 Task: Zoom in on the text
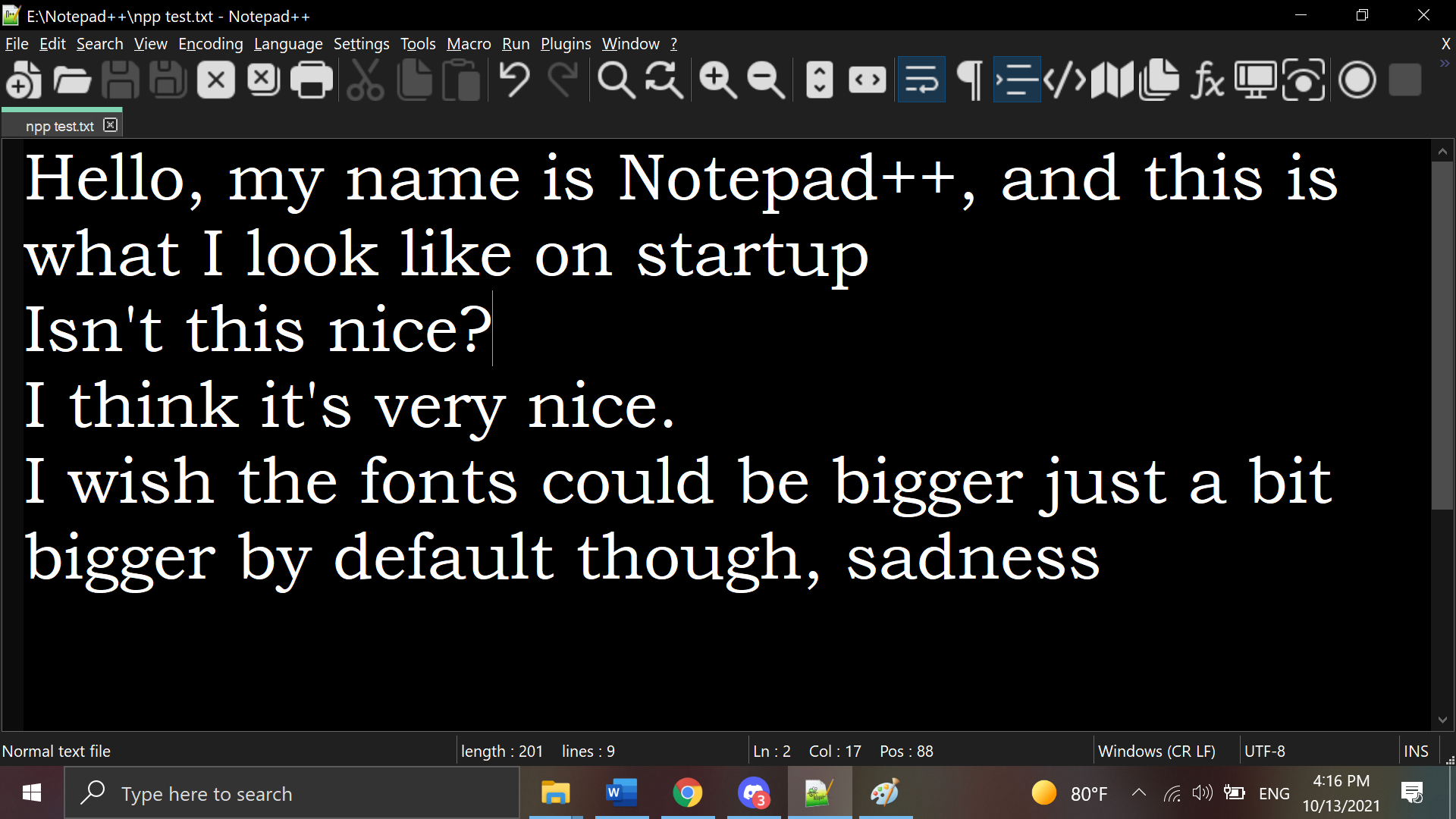(717, 80)
